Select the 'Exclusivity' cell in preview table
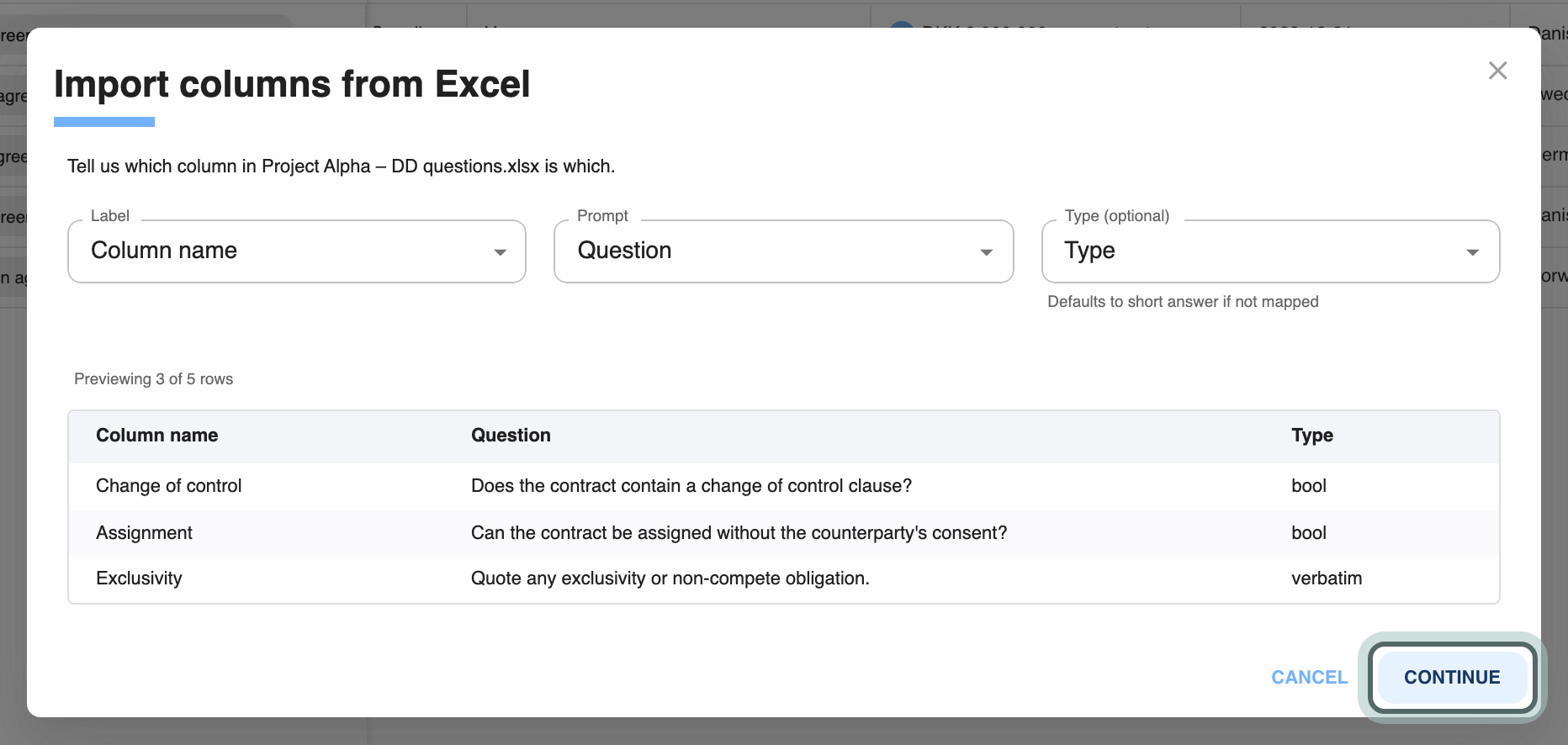 tap(139, 579)
